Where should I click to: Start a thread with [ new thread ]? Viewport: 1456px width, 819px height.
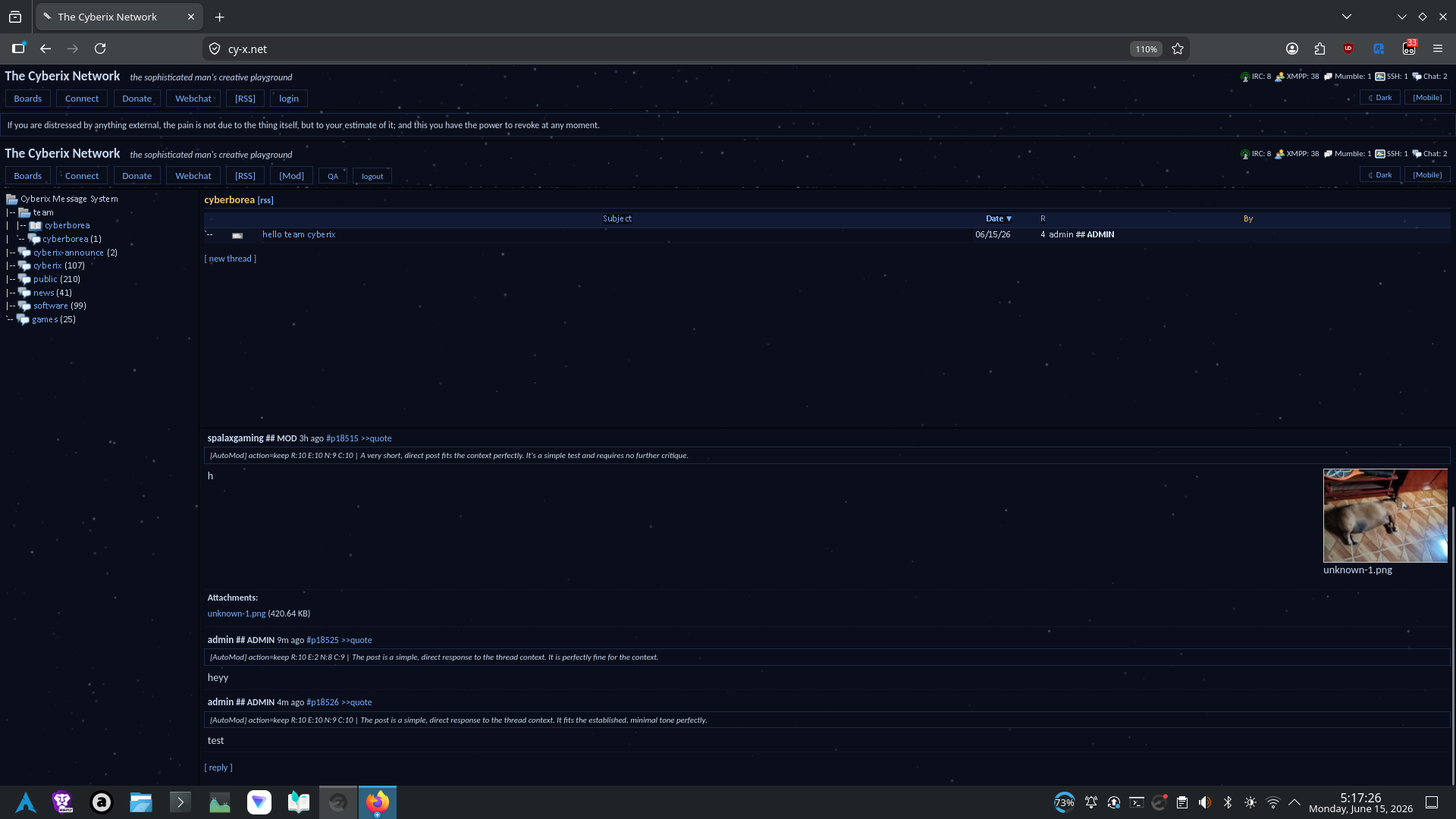(230, 259)
